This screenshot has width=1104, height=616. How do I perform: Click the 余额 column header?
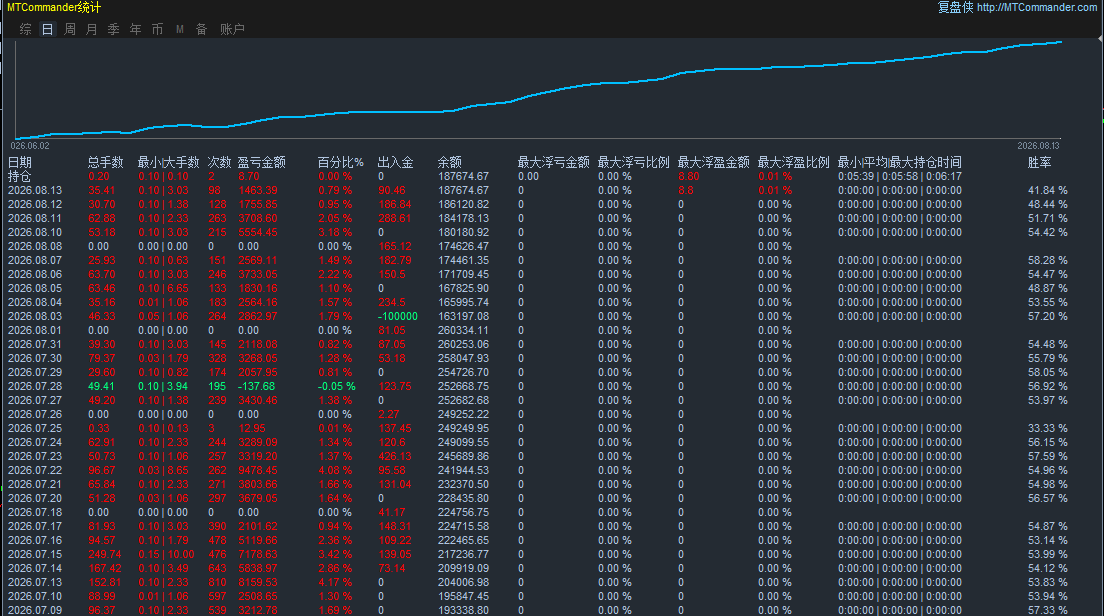(450, 162)
